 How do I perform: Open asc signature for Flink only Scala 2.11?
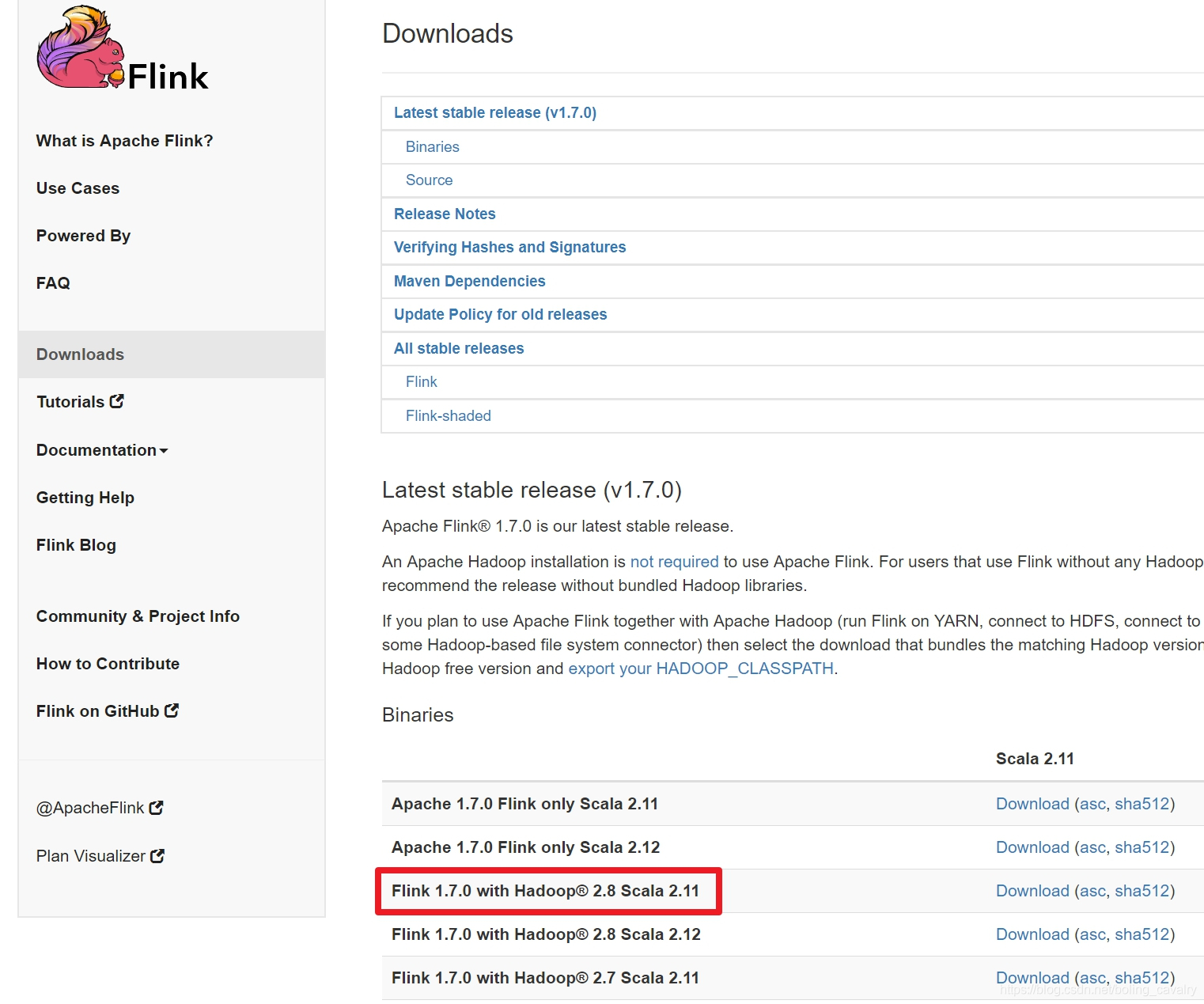pos(1092,804)
